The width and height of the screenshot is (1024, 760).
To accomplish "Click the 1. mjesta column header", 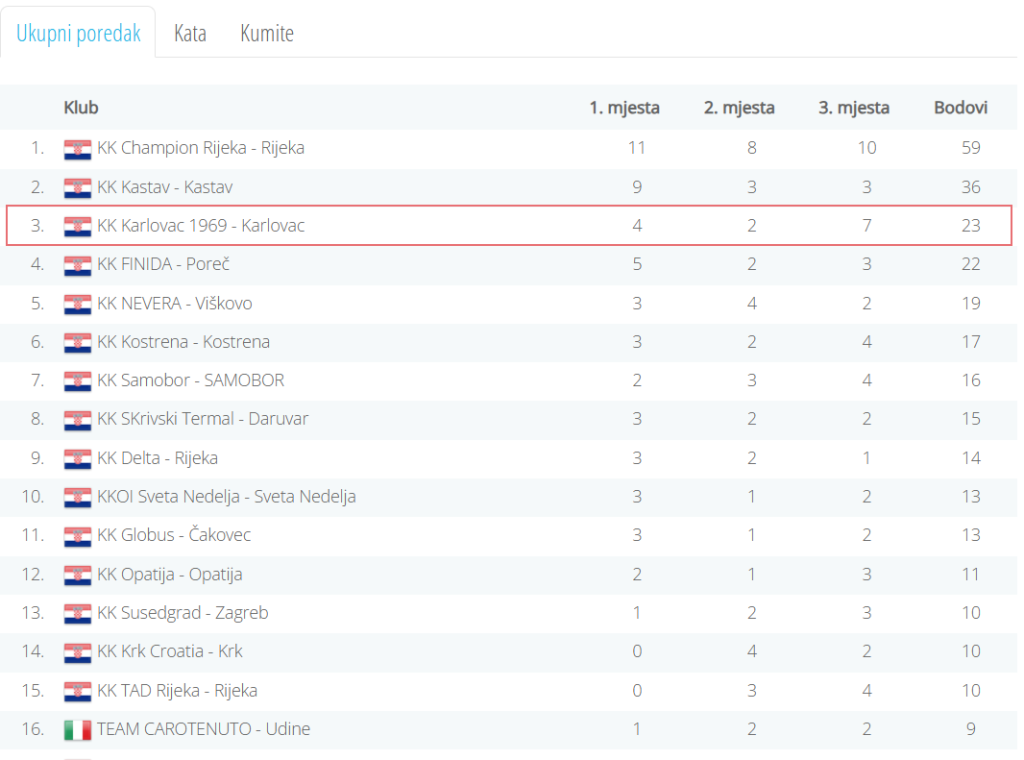I will click(624, 108).
